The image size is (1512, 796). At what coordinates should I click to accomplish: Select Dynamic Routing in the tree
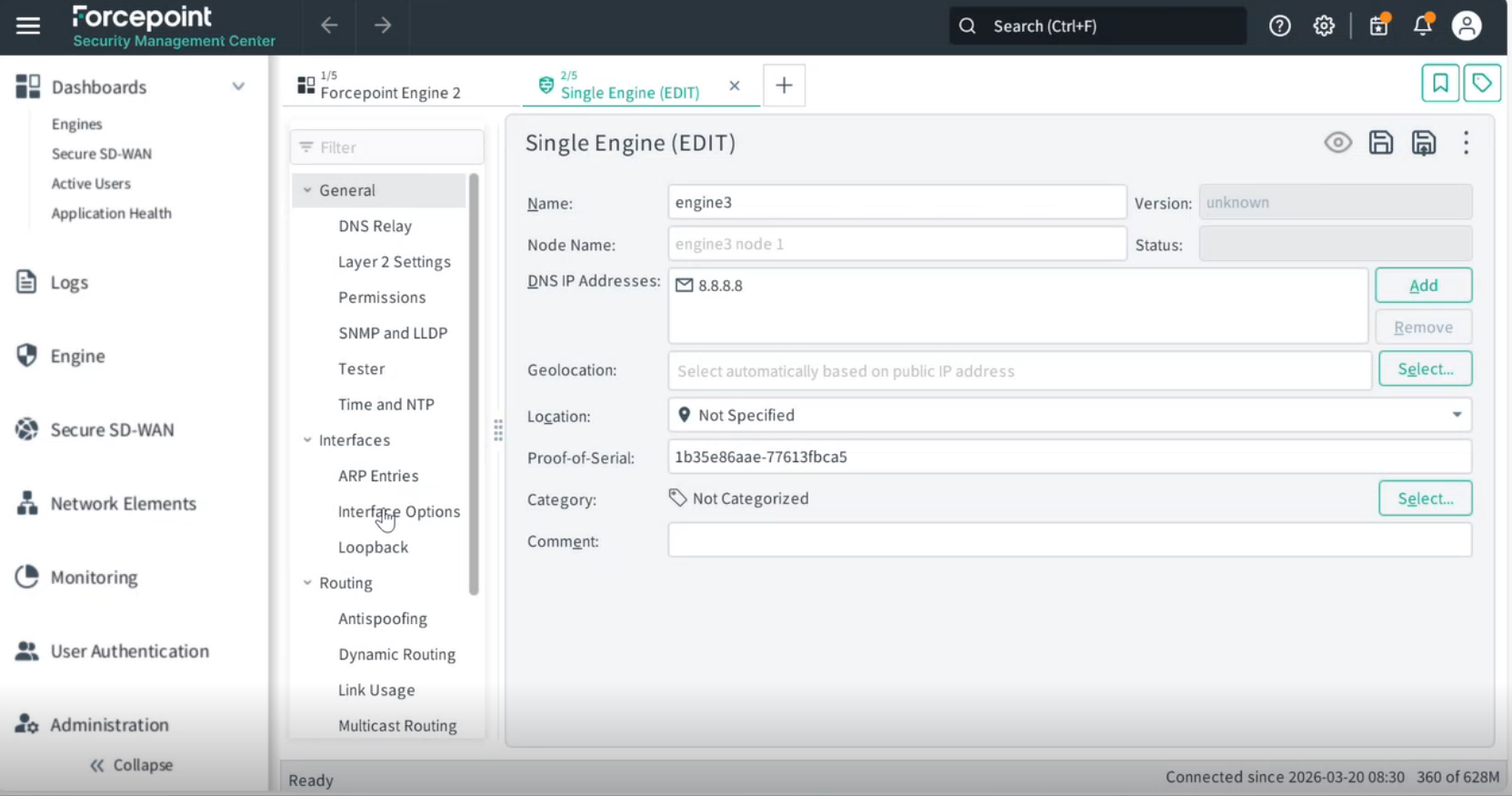pyautogui.click(x=396, y=654)
